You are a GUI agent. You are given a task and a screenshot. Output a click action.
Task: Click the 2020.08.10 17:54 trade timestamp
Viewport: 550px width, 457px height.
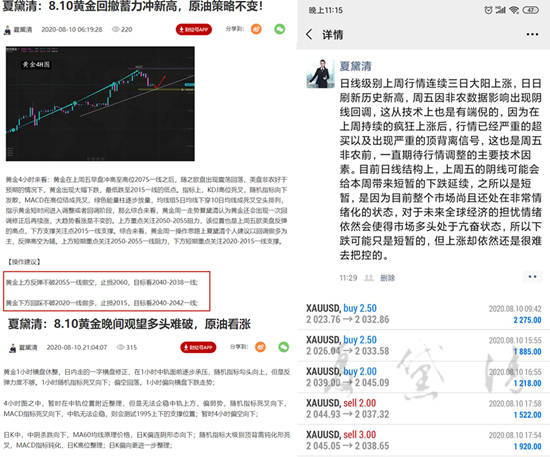(515, 435)
